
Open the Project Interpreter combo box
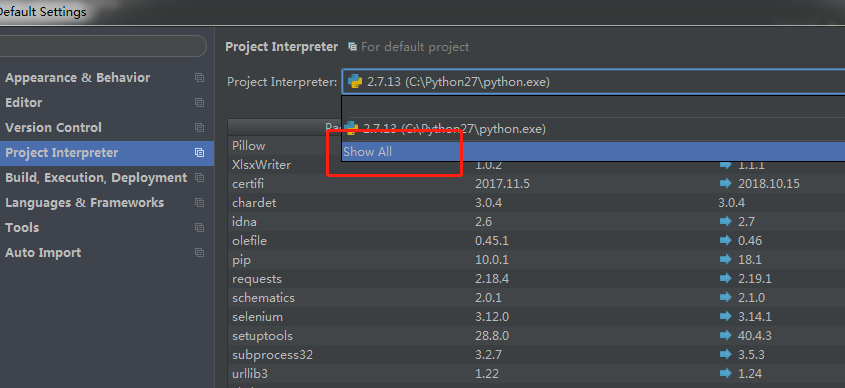point(593,82)
